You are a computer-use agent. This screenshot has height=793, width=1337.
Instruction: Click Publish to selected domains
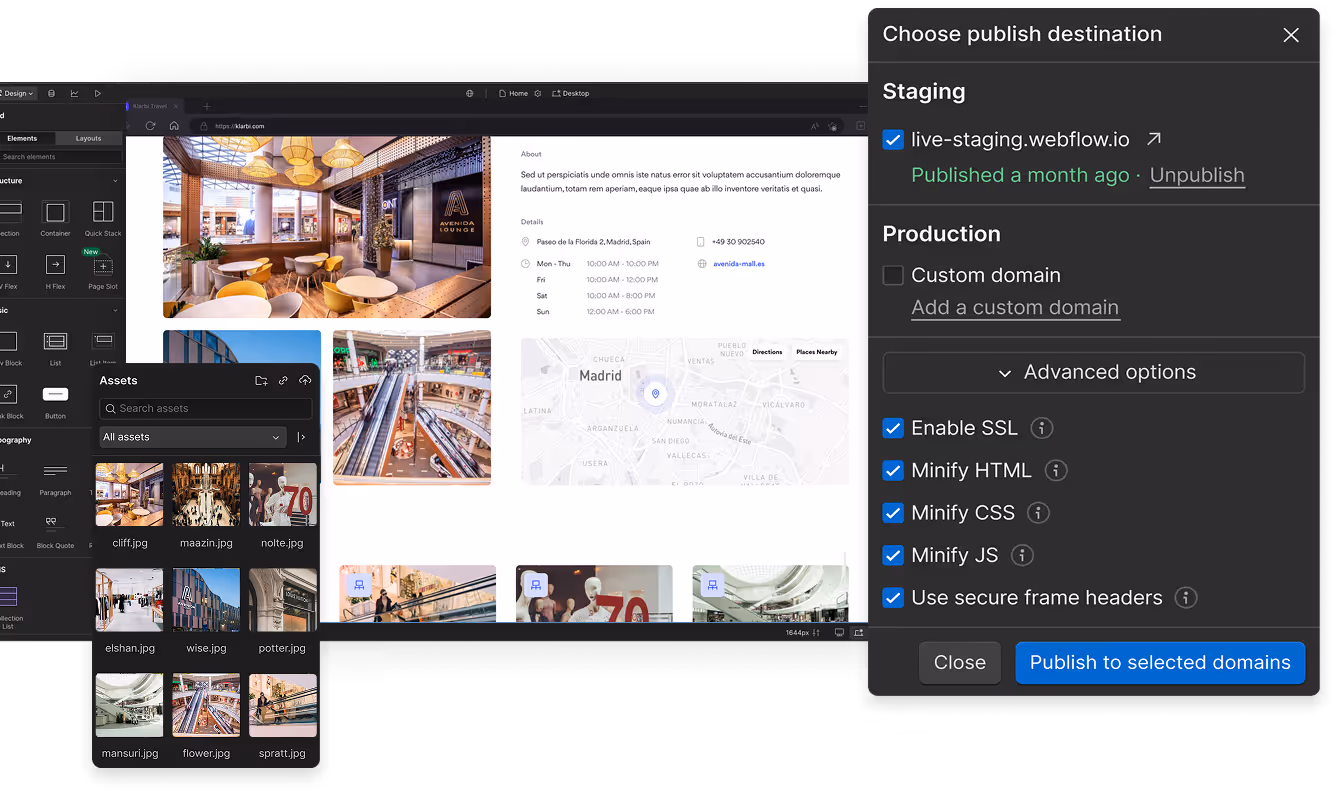coord(1160,663)
